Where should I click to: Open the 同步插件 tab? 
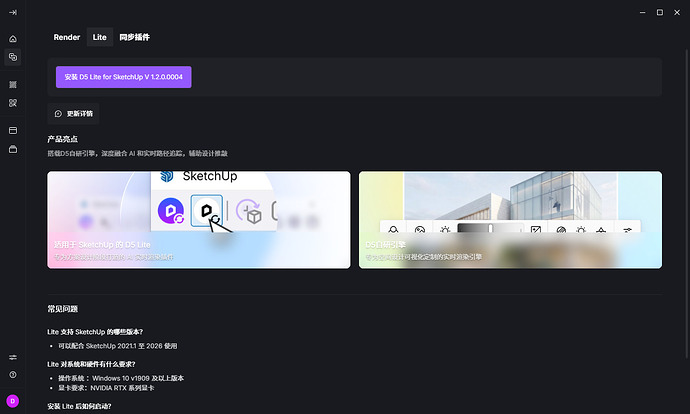[134, 37]
